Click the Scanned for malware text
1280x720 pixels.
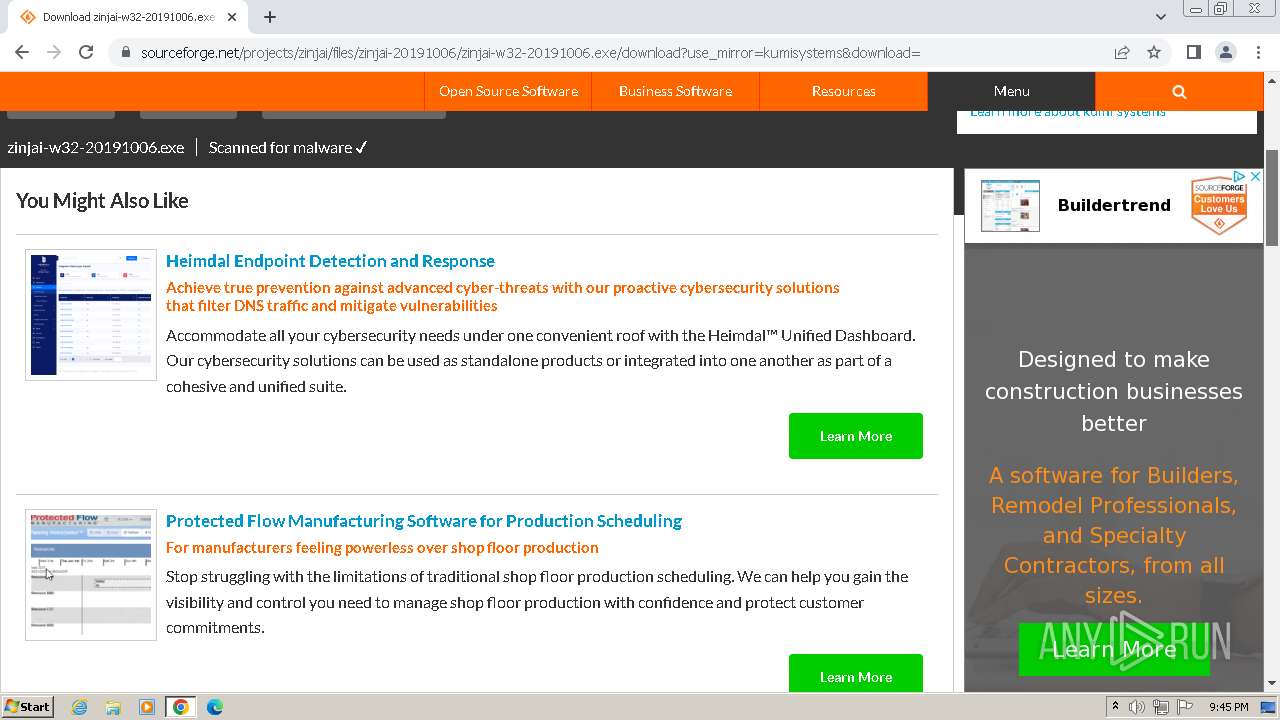(288, 147)
